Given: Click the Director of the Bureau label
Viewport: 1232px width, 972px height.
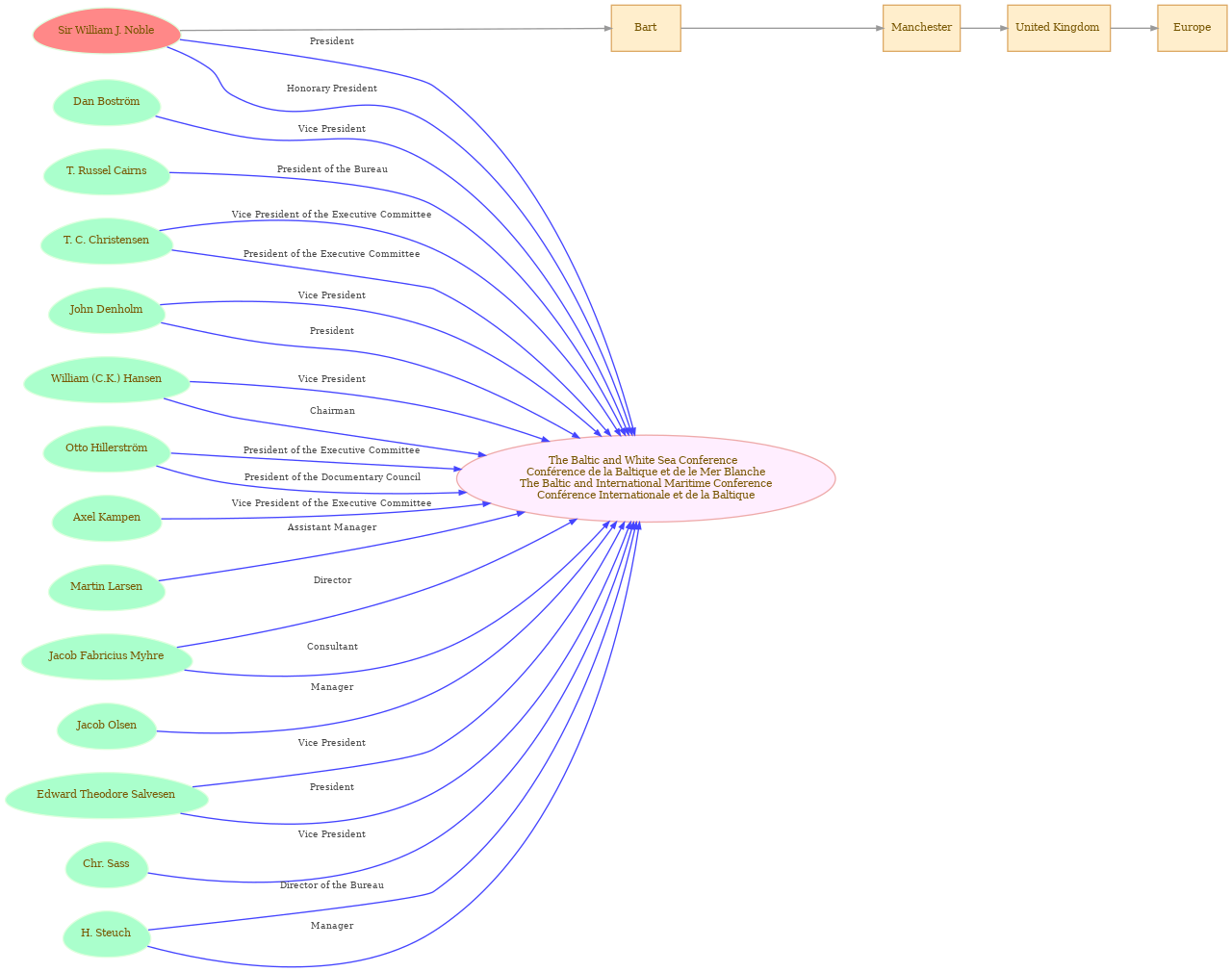Looking at the screenshot, I should 332,885.
